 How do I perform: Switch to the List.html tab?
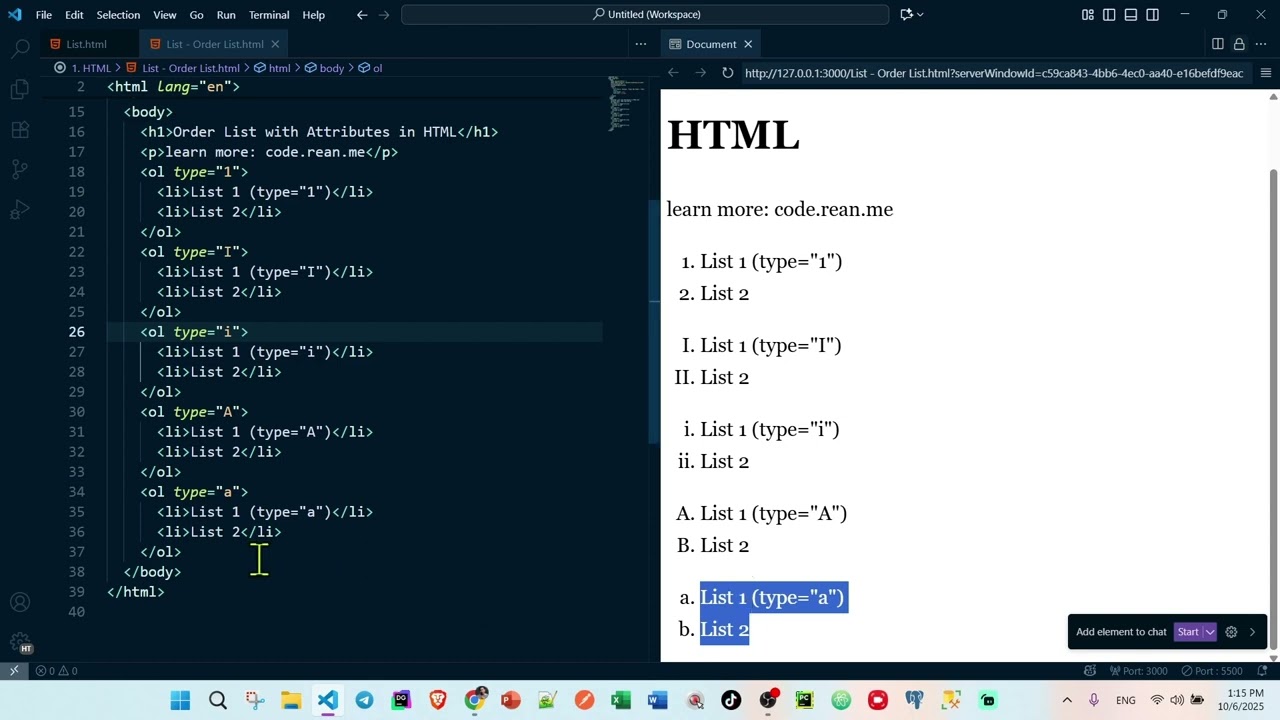[86, 44]
